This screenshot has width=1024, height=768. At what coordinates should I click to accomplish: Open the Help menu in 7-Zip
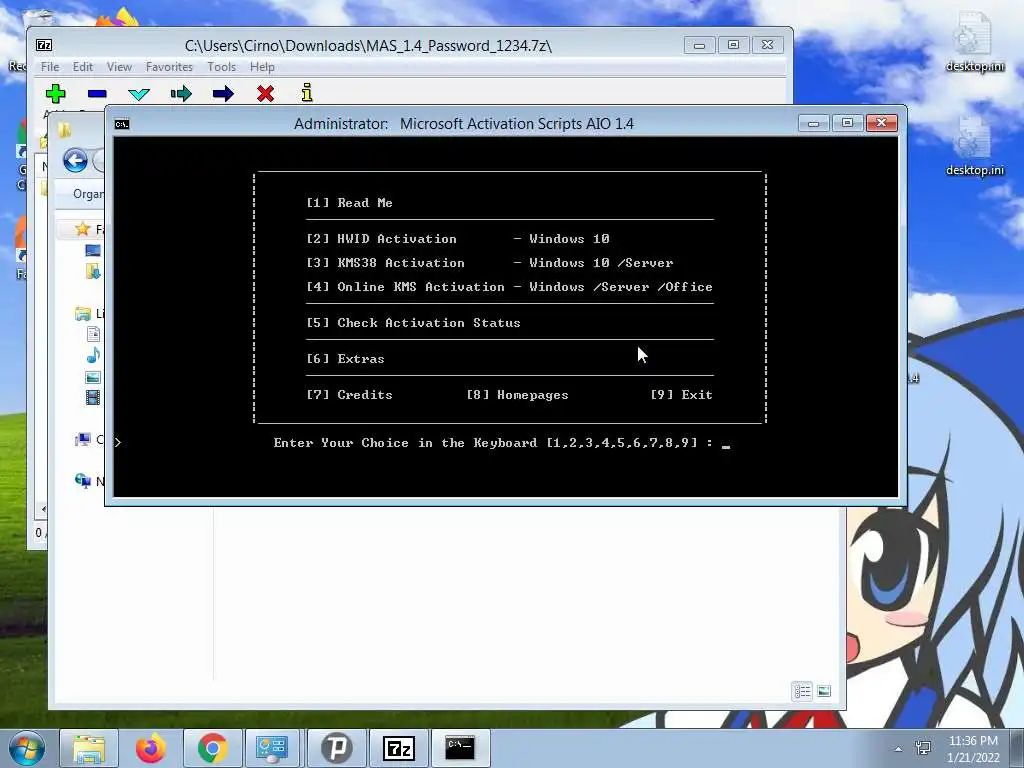262,67
